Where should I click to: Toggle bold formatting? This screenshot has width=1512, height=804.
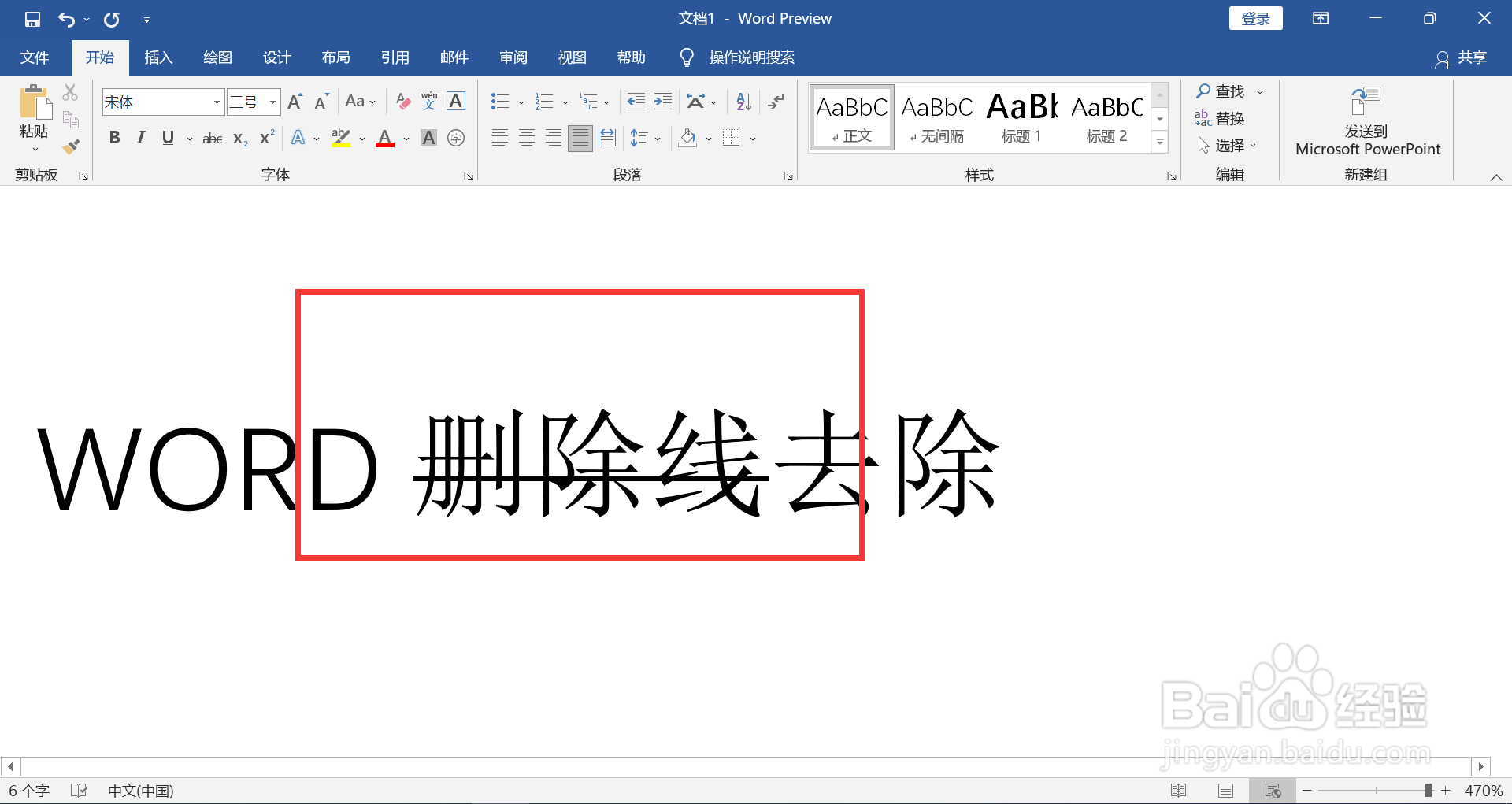(x=115, y=138)
